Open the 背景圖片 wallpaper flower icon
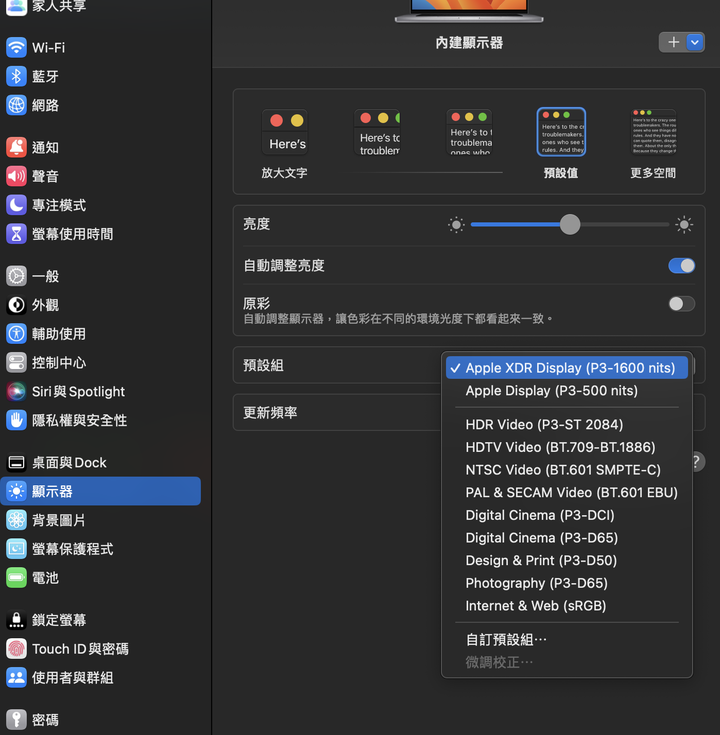Viewport: 720px width, 735px height. [x=16, y=520]
